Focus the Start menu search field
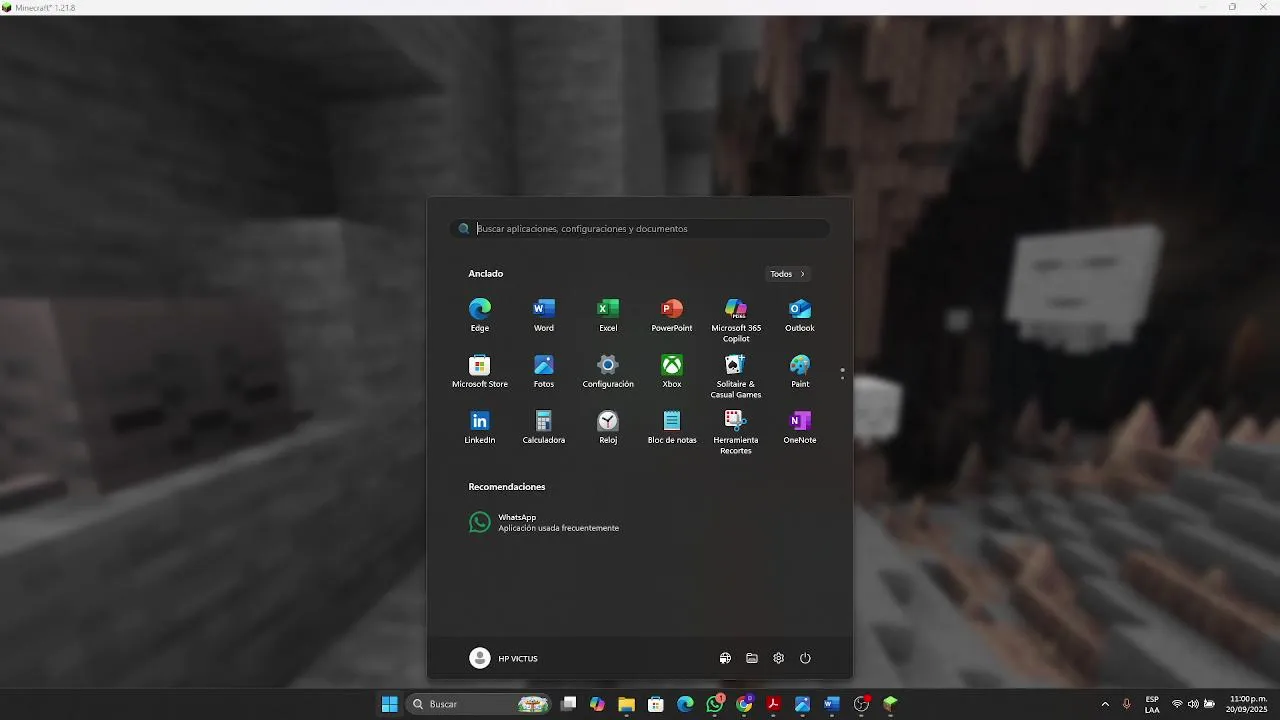 click(x=640, y=229)
